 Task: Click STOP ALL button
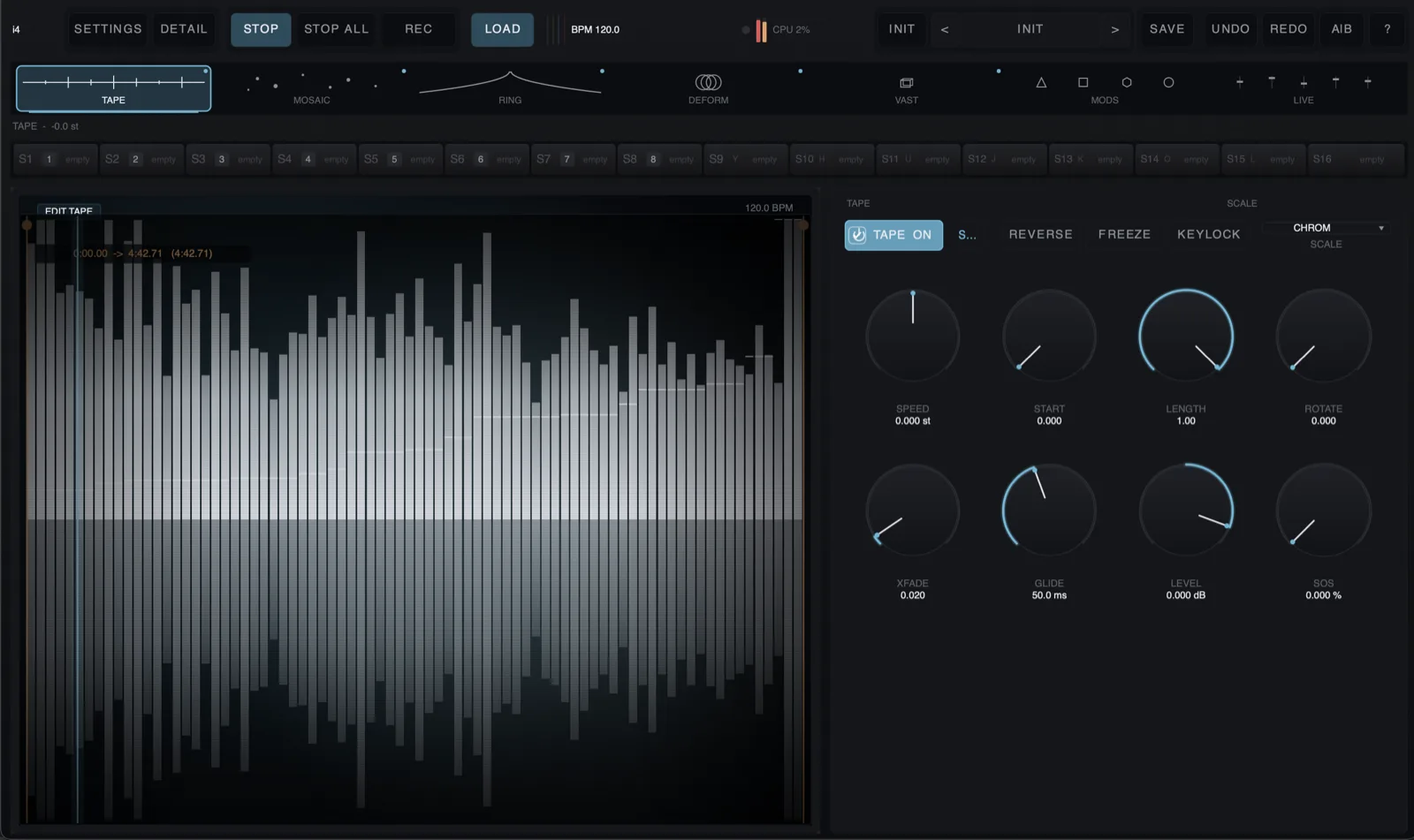point(336,29)
